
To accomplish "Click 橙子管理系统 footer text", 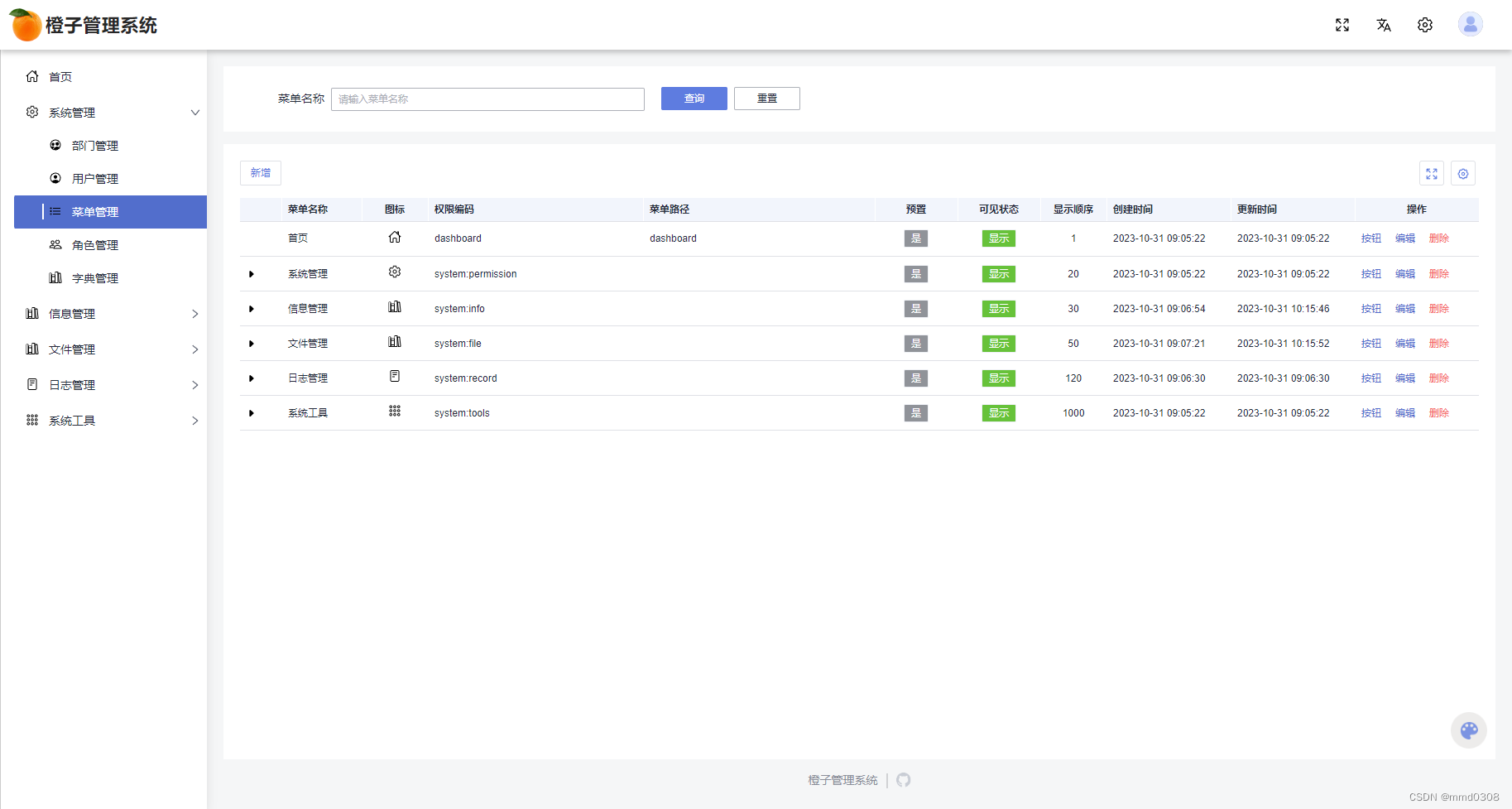I will 842,780.
